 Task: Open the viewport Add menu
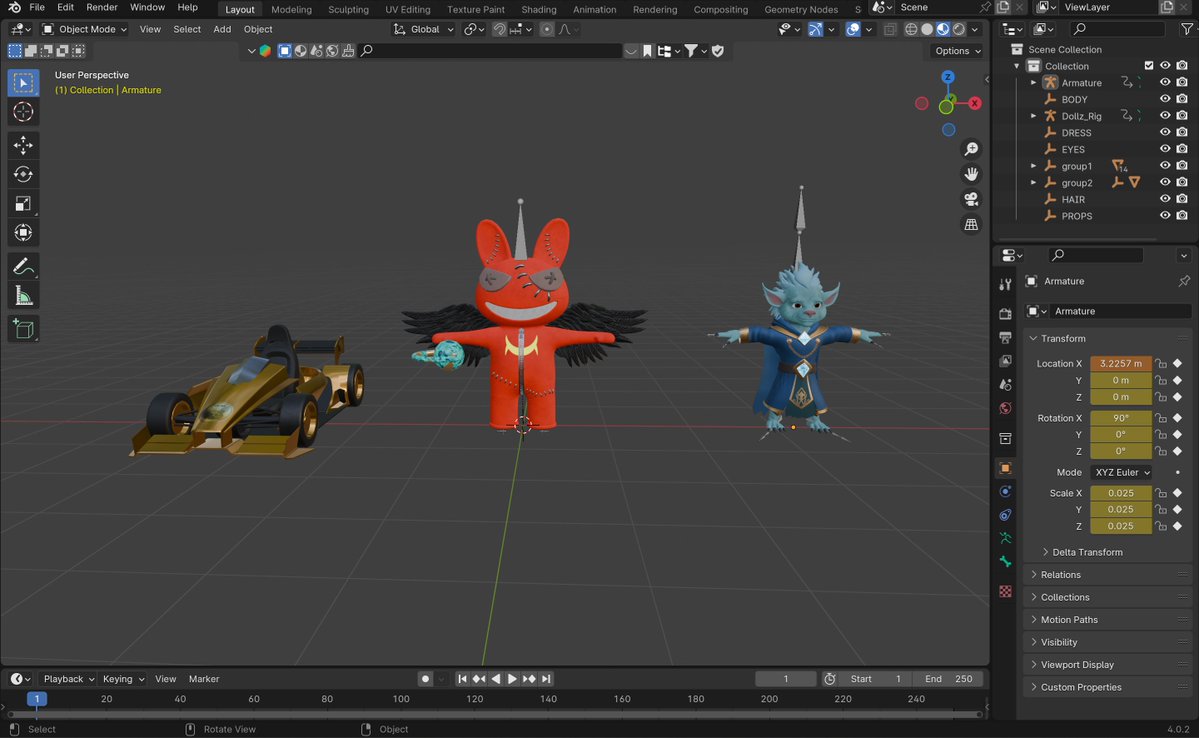pos(222,29)
